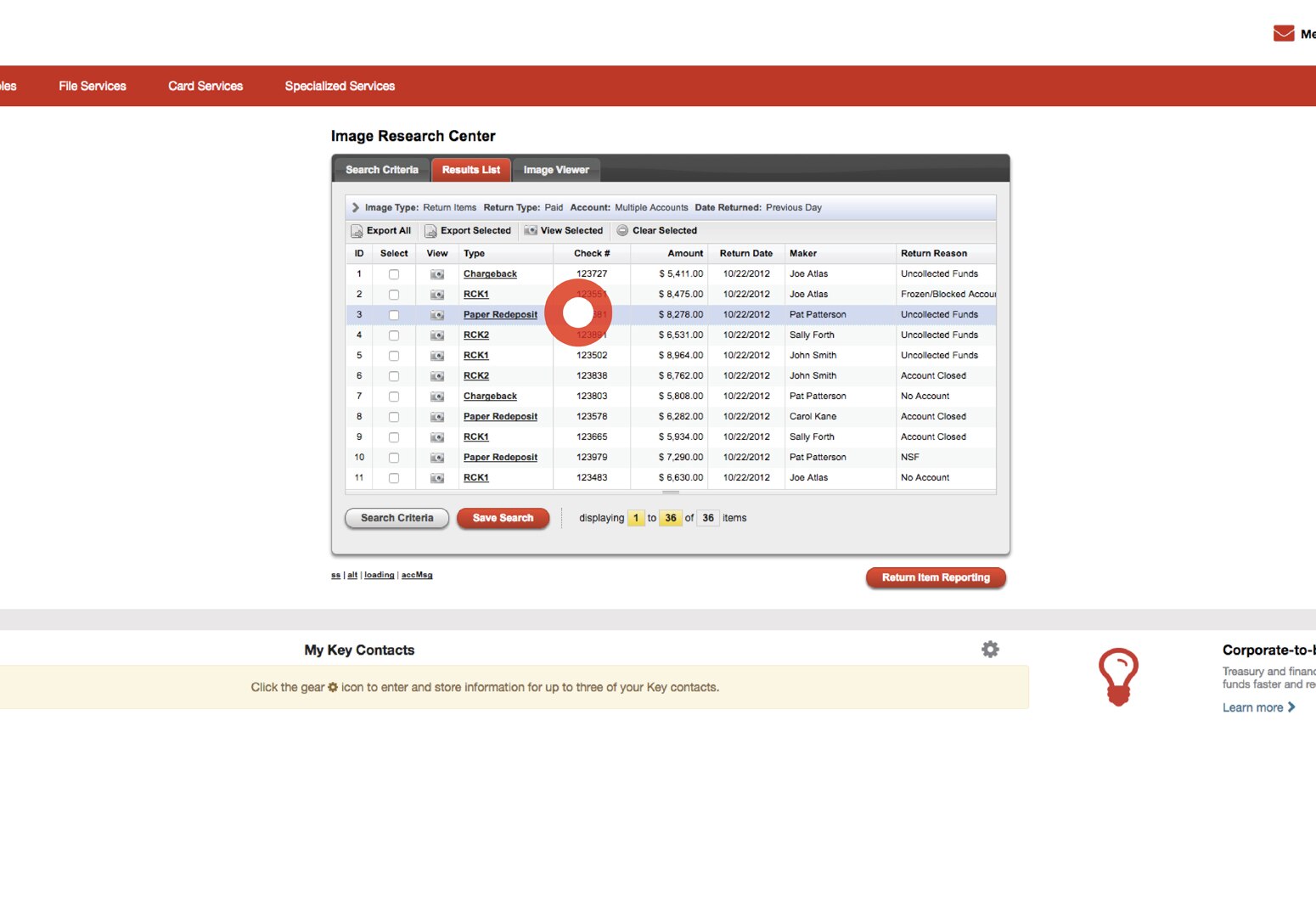Click the envelope icon at top right
The height and width of the screenshot is (923, 1316).
coord(1282,32)
